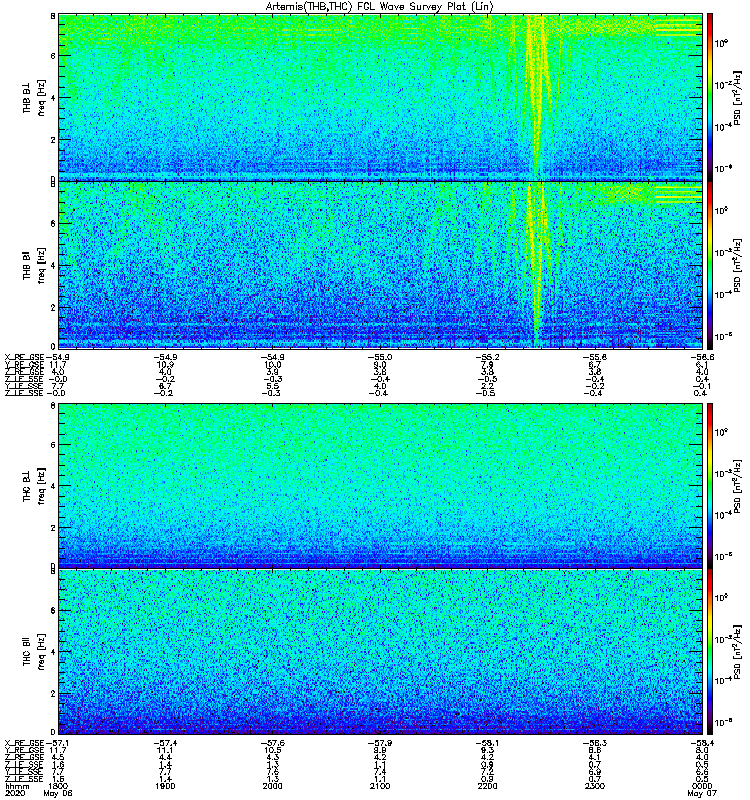Click the 2200 time tick label
Screen dimensions: 750x800
[x=487, y=786]
